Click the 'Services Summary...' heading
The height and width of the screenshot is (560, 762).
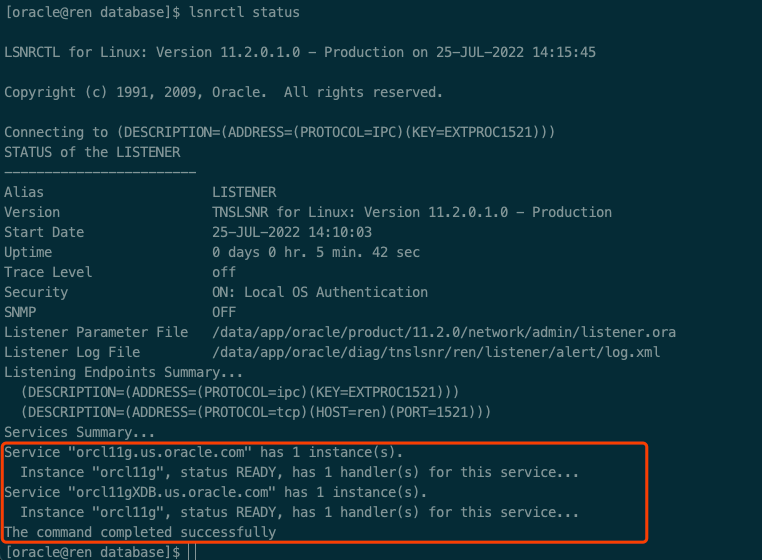(x=79, y=432)
